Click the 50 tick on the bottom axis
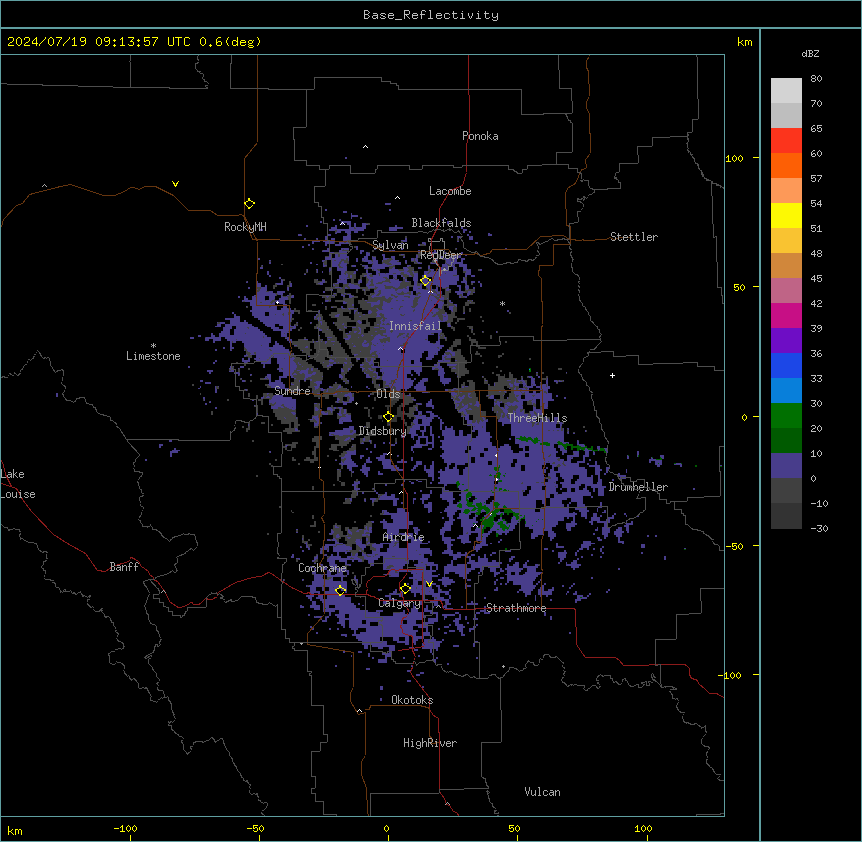This screenshot has width=862, height=842. coord(514,828)
